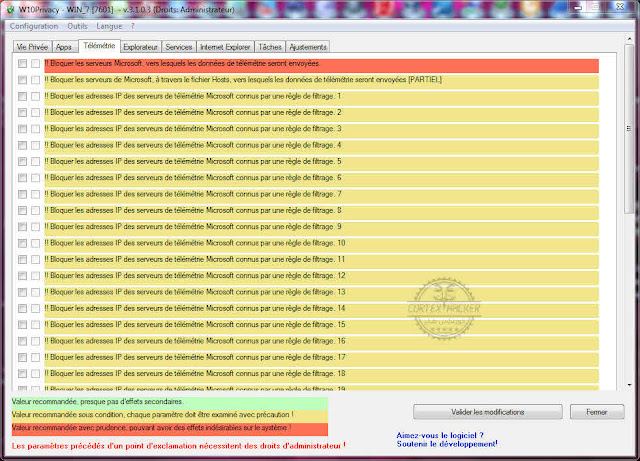Tick the left checkbox for règle de filtrage 9
The width and height of the screenshot is (640, 461).
22,227
